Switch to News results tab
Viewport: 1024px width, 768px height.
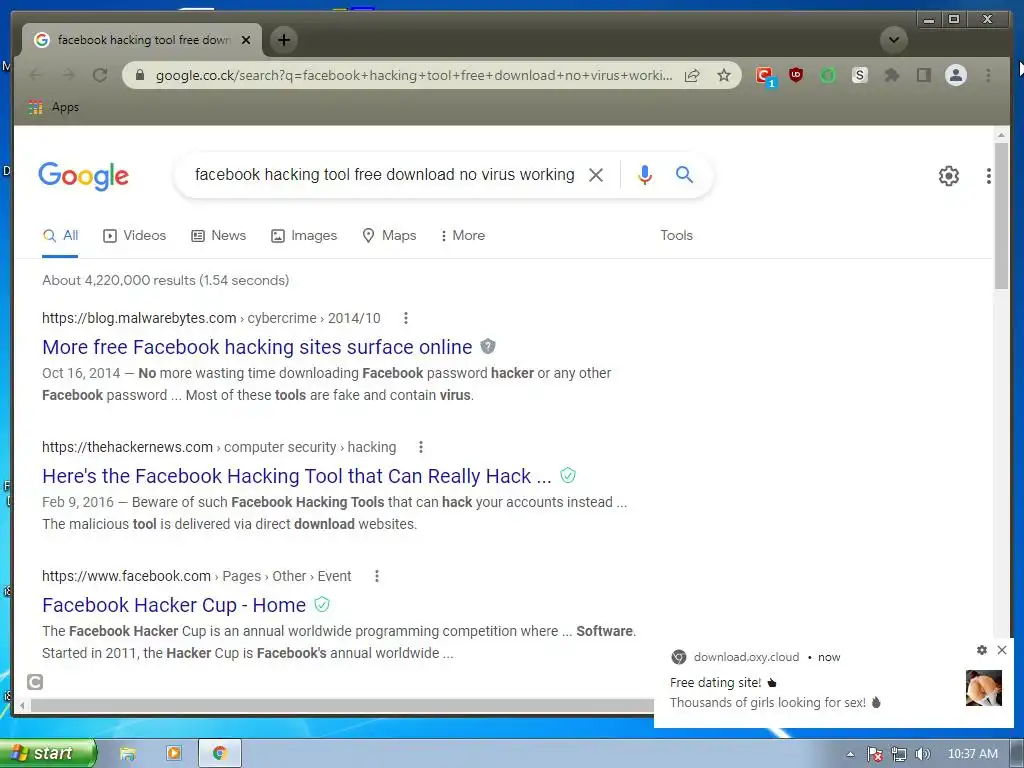218,236
